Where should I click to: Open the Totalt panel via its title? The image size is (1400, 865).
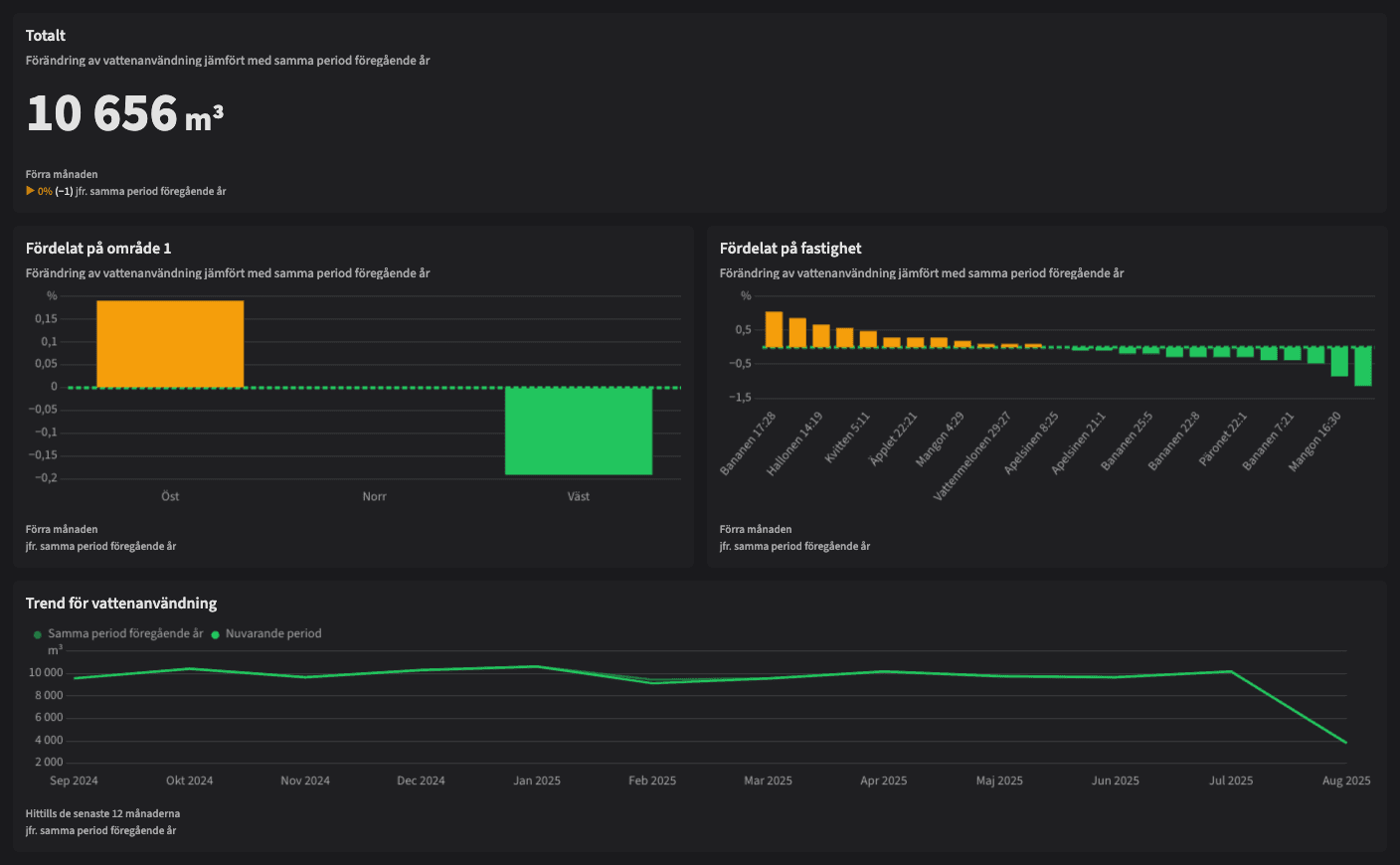(46, 35)
